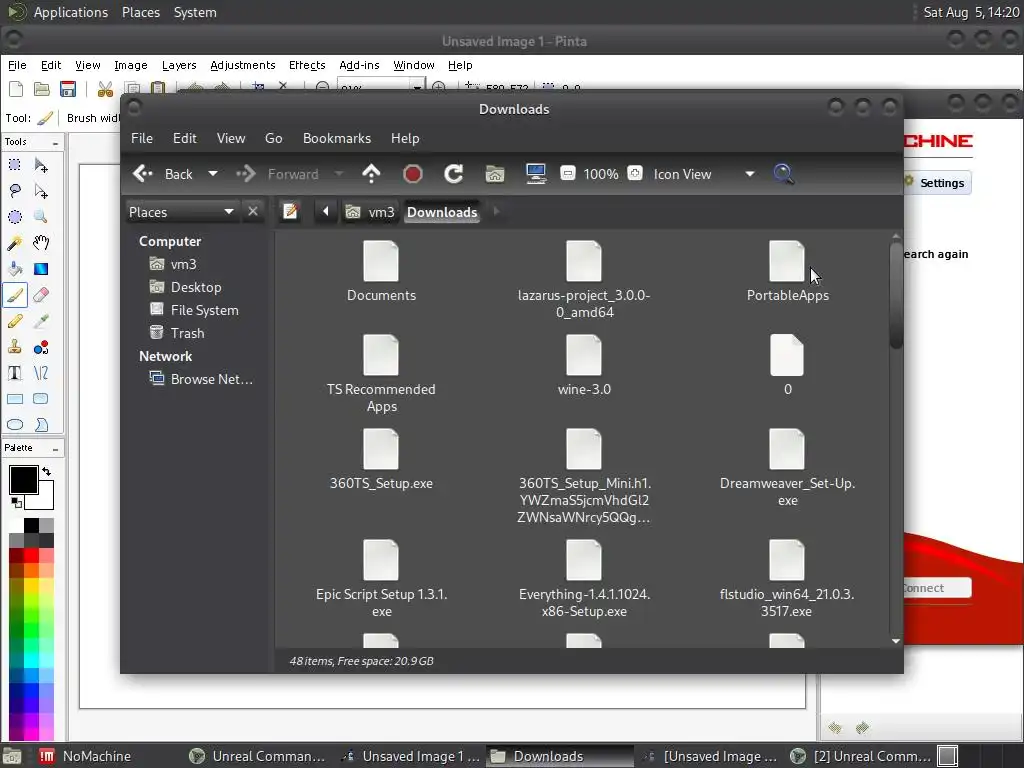Click the Home folder toolbar icon
The height and width of the screenshot is (768, 1024).
[494, 174]
